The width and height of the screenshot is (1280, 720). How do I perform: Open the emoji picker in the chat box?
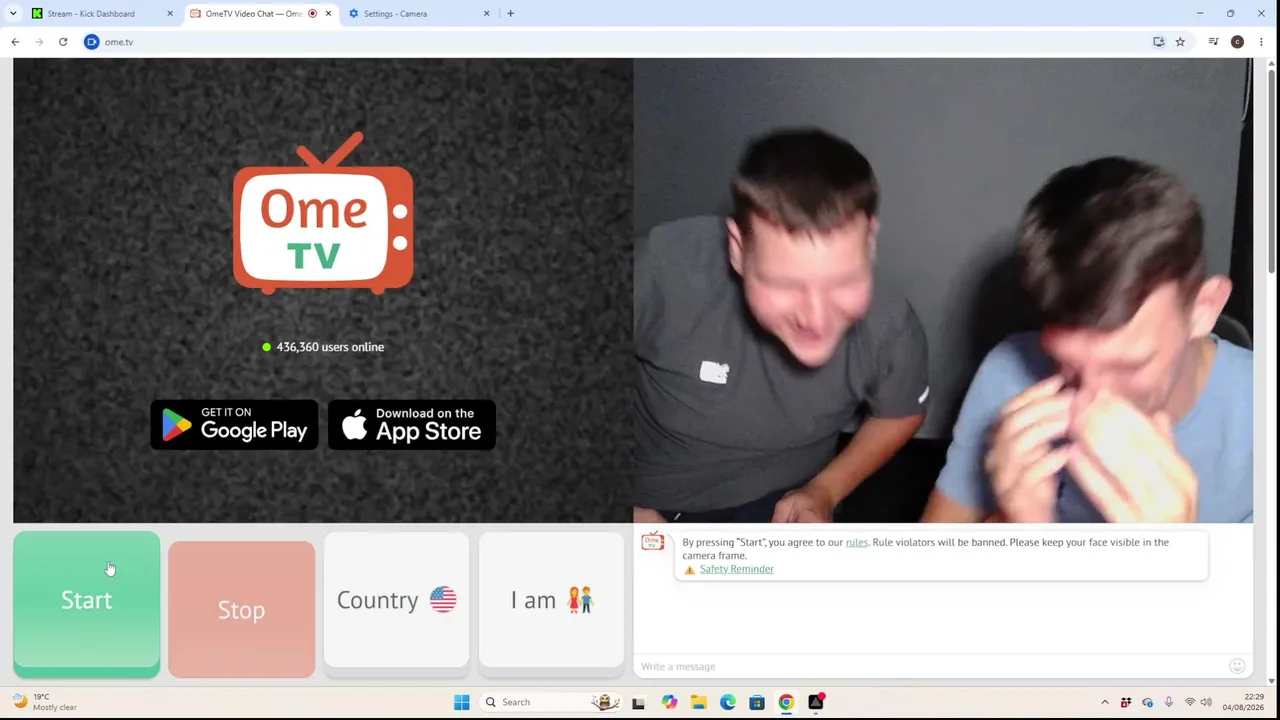pyautogui.click(x=1237, y=666)
